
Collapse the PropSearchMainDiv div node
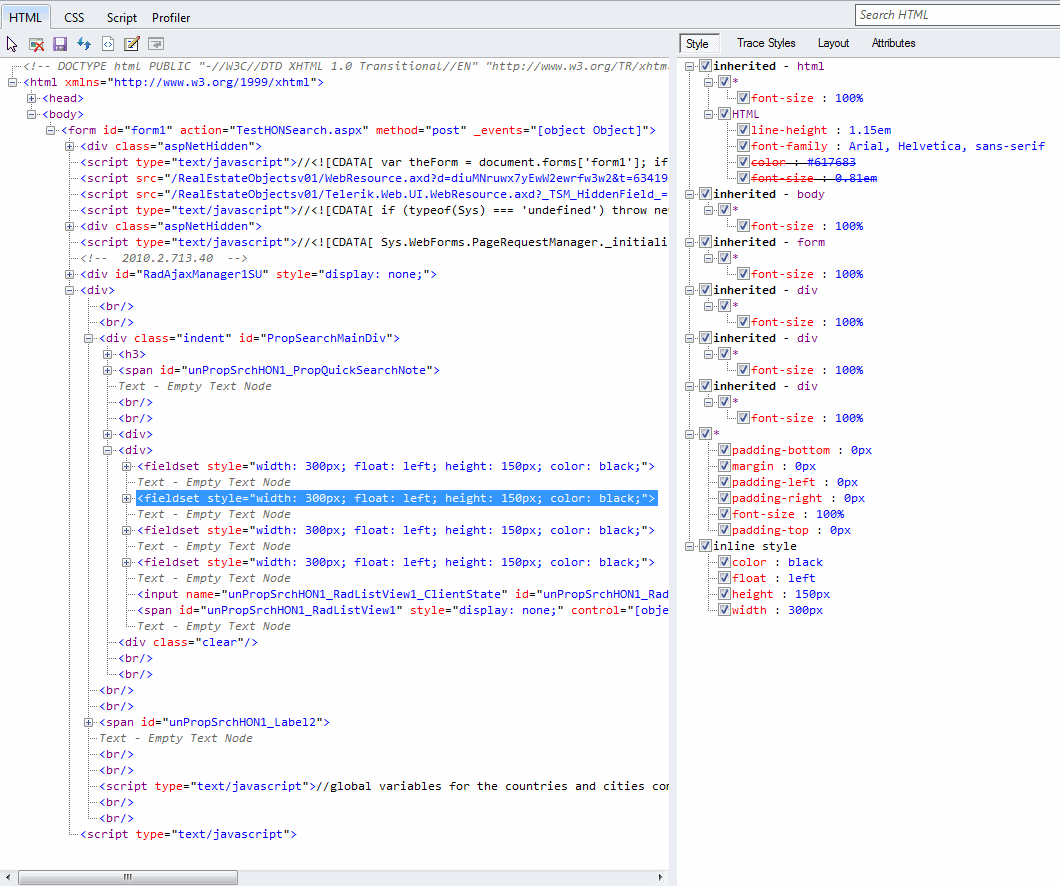coord(90,338)
